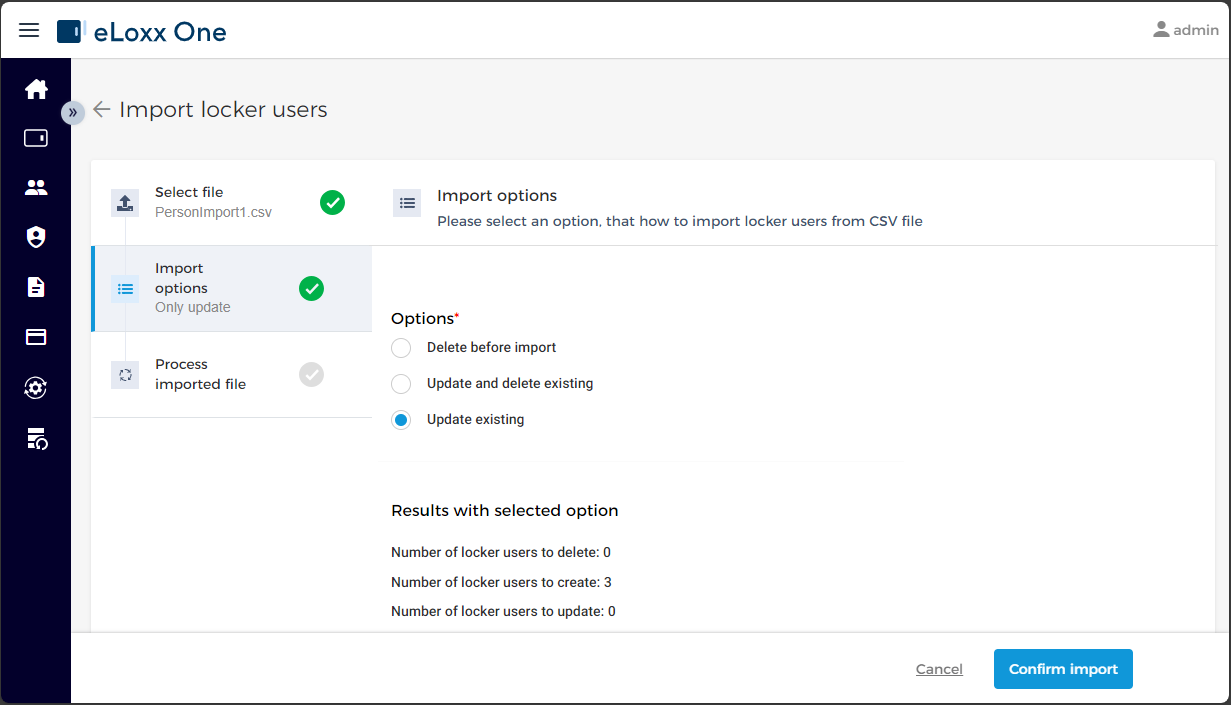Click the Confirm import button
The height and width of the screenshot is (705, 1231).
[1063, 669]
